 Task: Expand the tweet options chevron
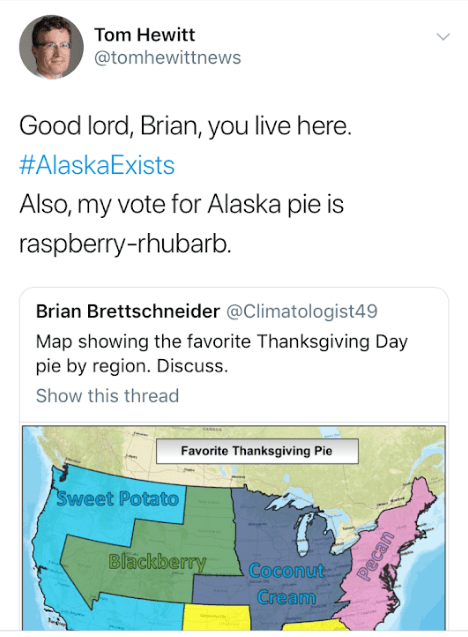point(443,37)
